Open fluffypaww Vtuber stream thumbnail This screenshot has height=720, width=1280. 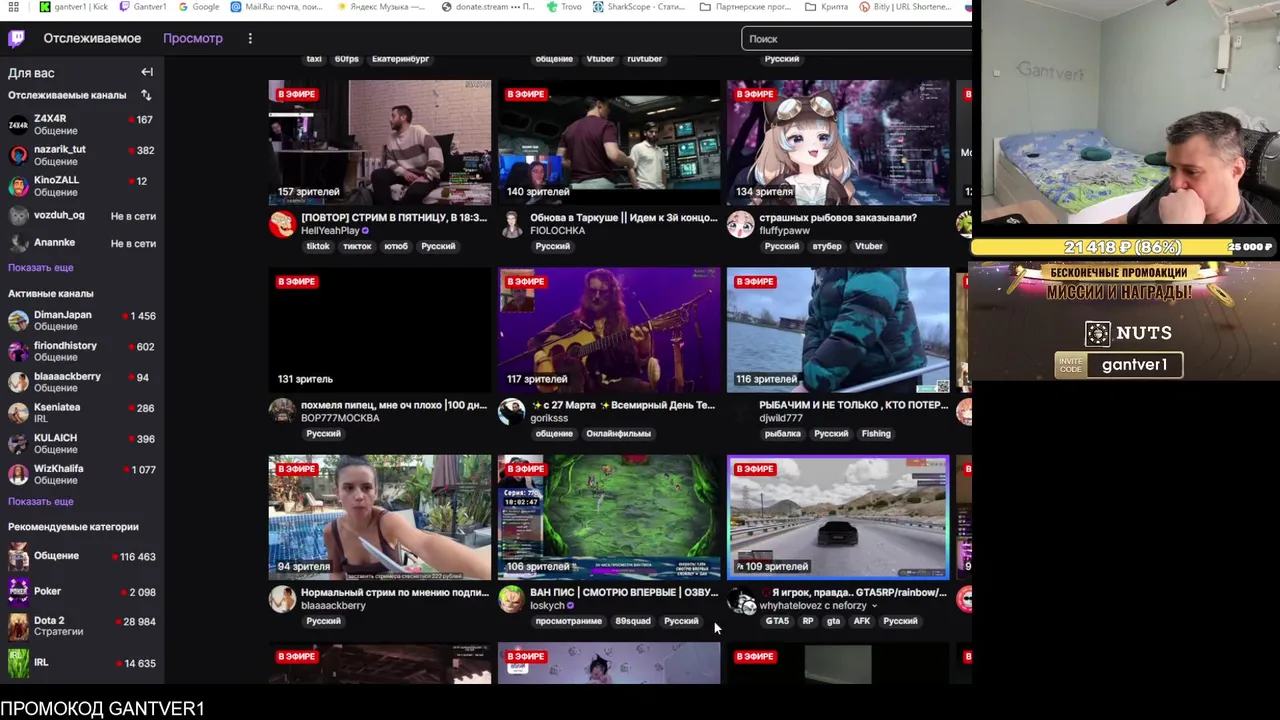click(838, 142)
